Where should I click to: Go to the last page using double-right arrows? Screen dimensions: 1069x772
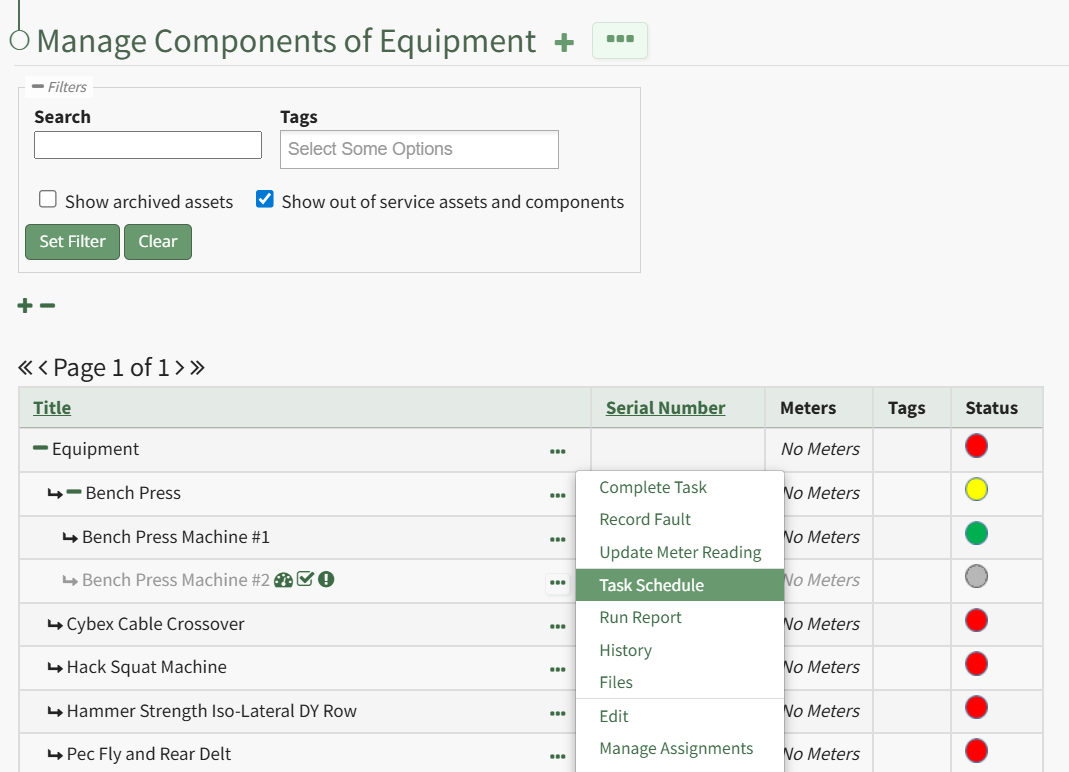coord(197,368)
